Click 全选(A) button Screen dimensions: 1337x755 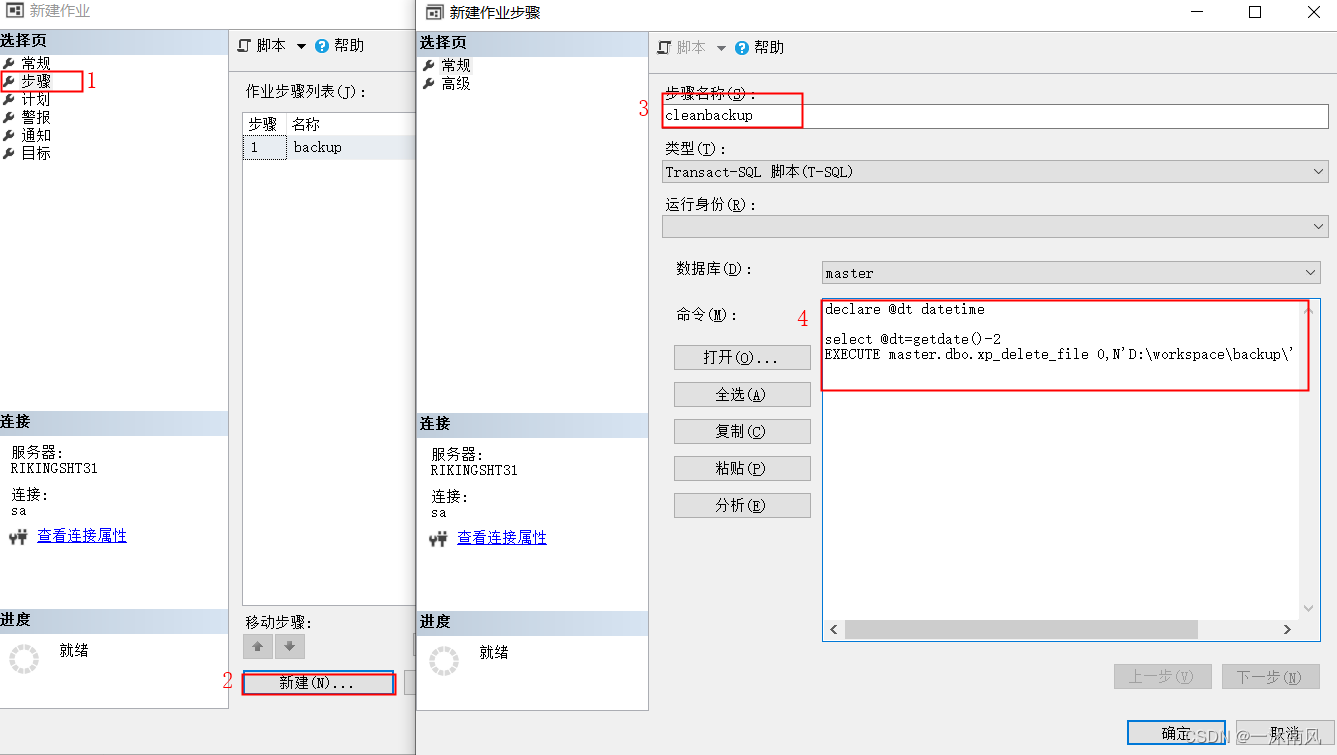tap(742, 394)
